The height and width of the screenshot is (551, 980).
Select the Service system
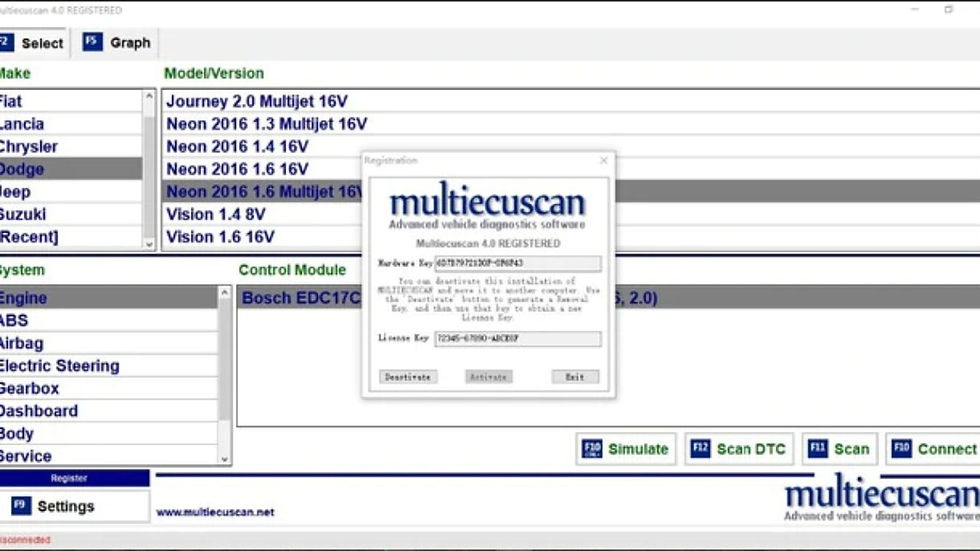109,455
